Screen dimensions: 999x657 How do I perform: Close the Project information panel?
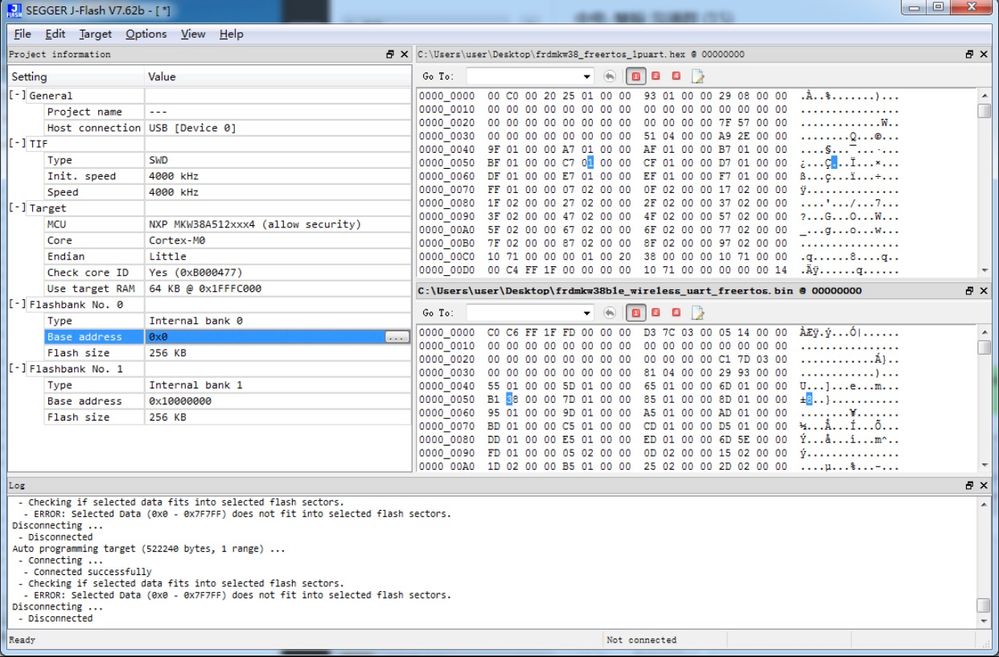point(404,54)
